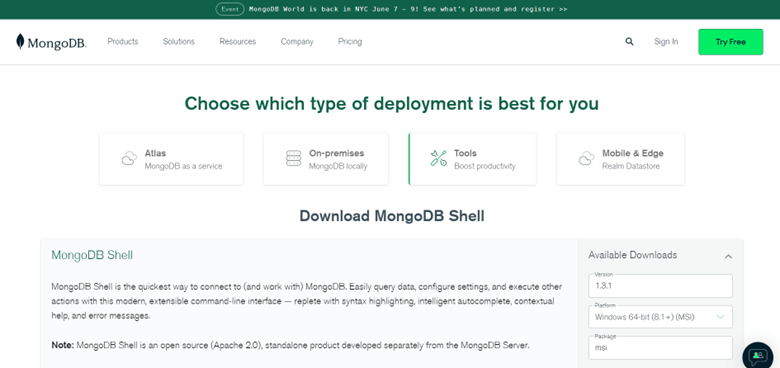Click the MongoDB Shell section heading

tap(92, 255)
